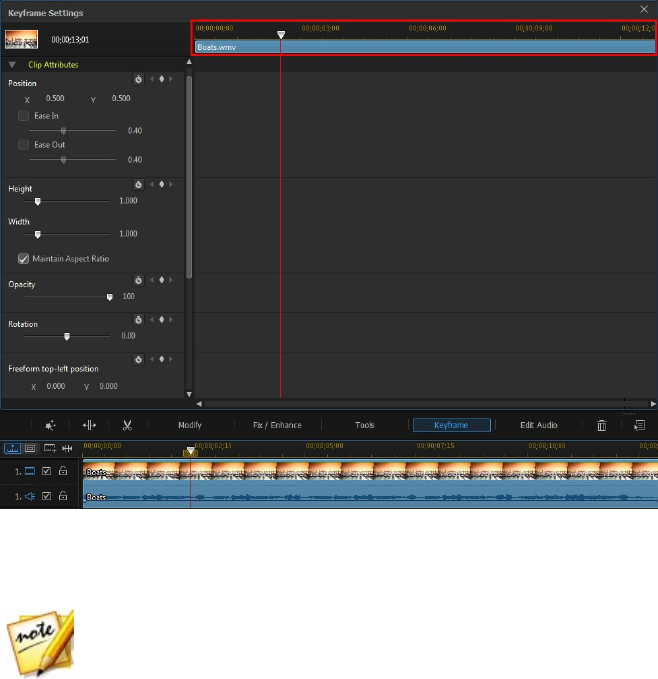Adjust the Opacity slider handle
This screenshot has width=658, height=679.
click(110, 297)
